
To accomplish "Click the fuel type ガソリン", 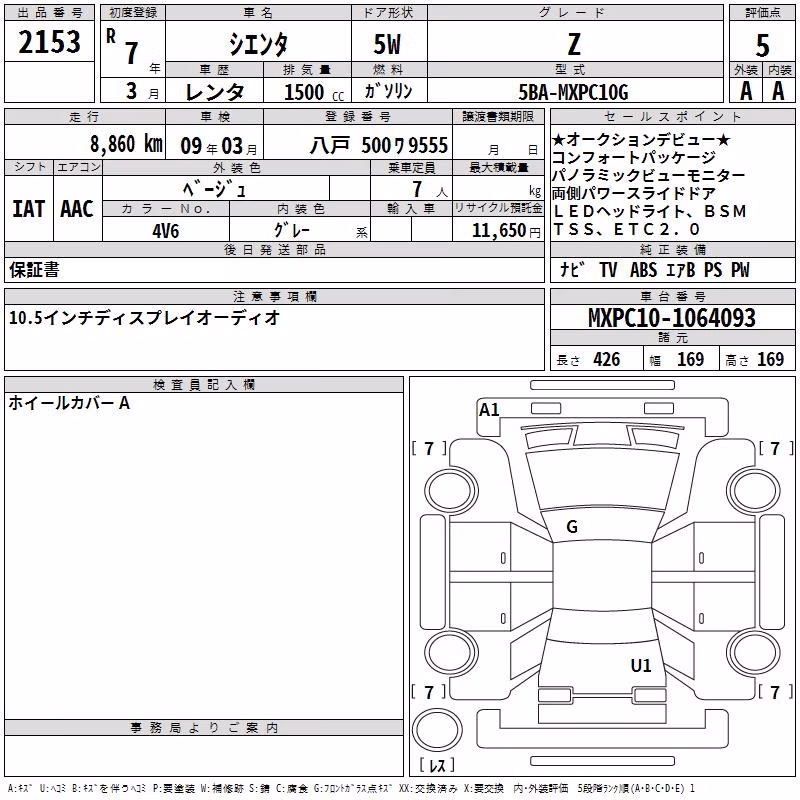I will (x=388, y=91).
